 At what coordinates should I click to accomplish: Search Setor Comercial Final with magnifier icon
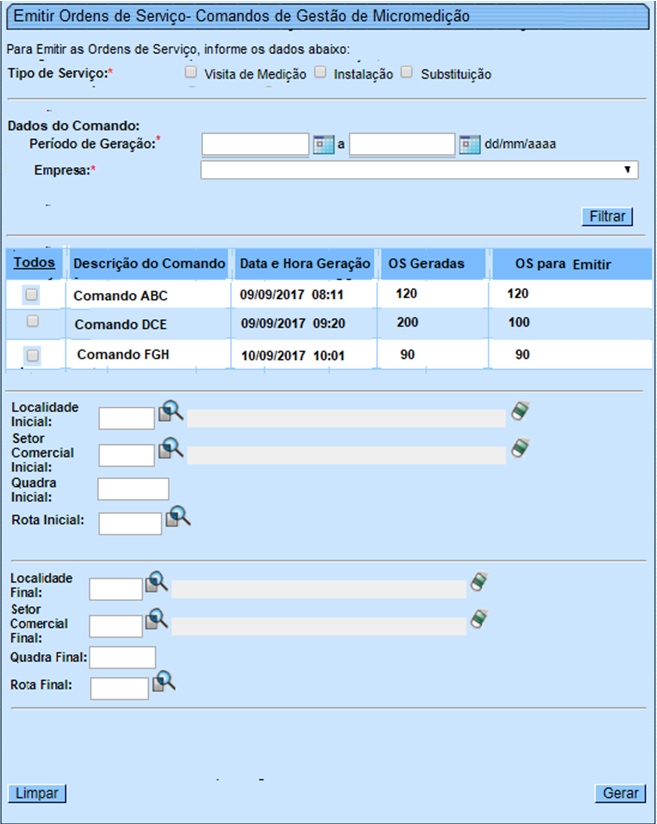(x=157, y=619)
